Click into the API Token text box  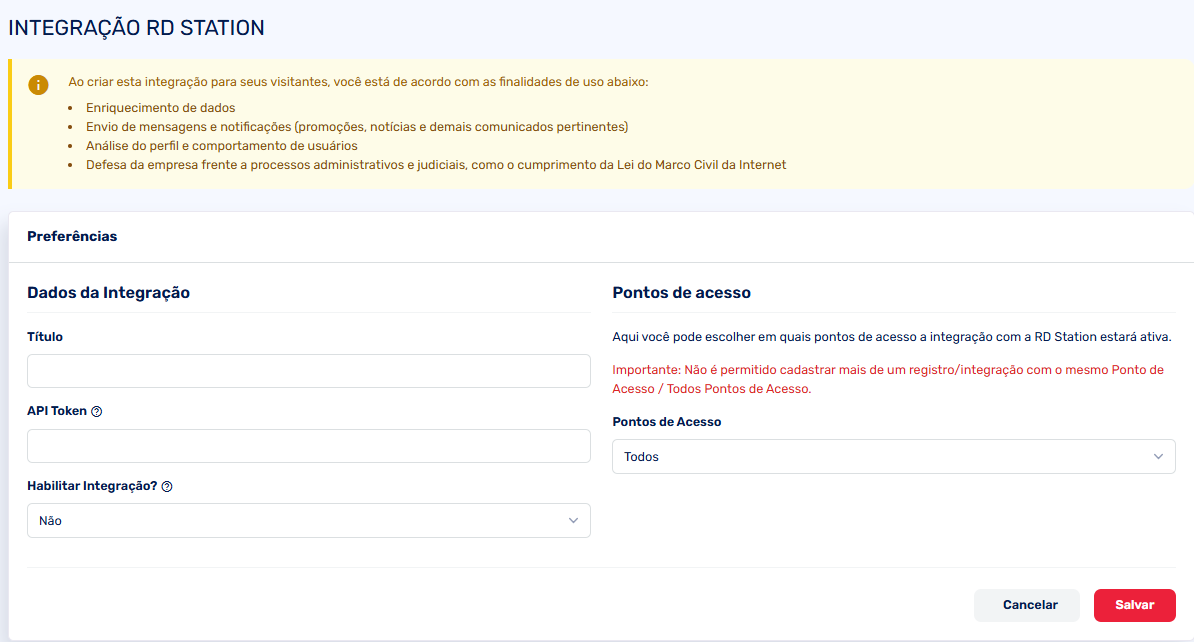point(308,446)
